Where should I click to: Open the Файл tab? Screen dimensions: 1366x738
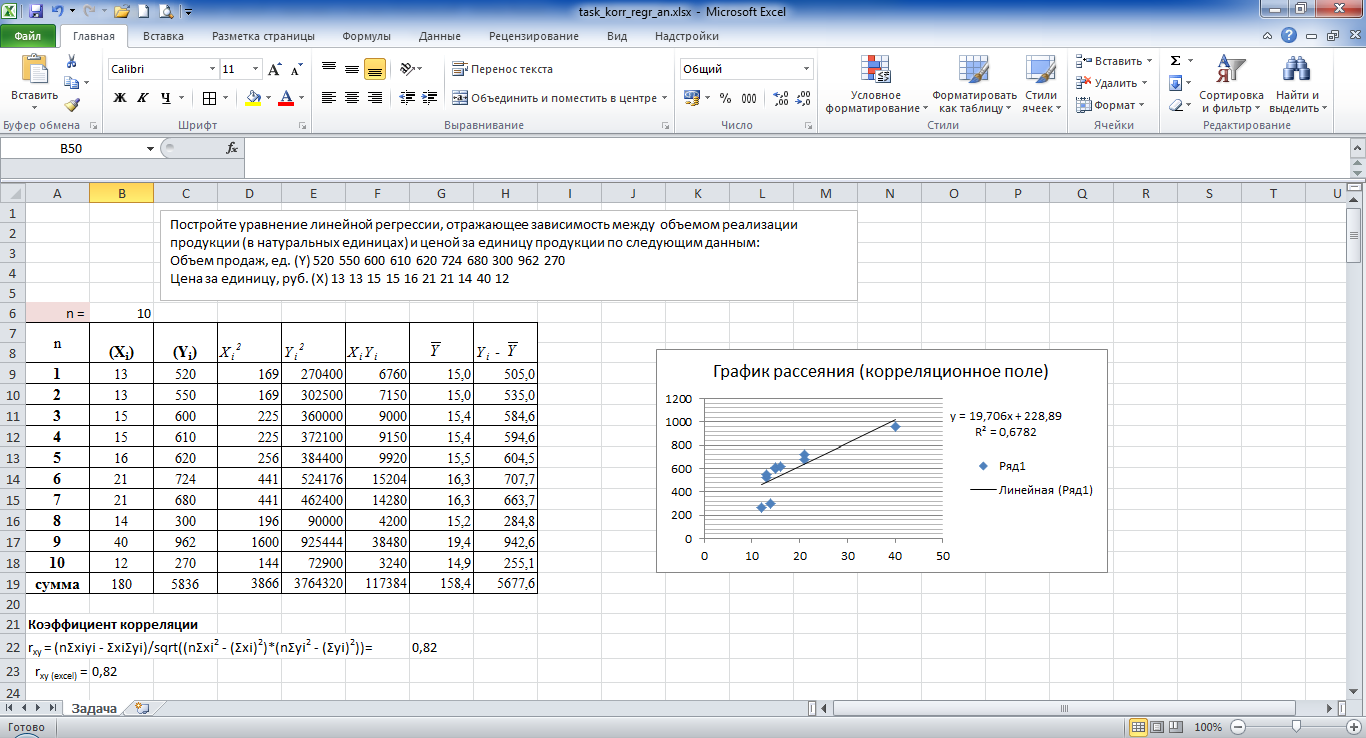(28, 36)
